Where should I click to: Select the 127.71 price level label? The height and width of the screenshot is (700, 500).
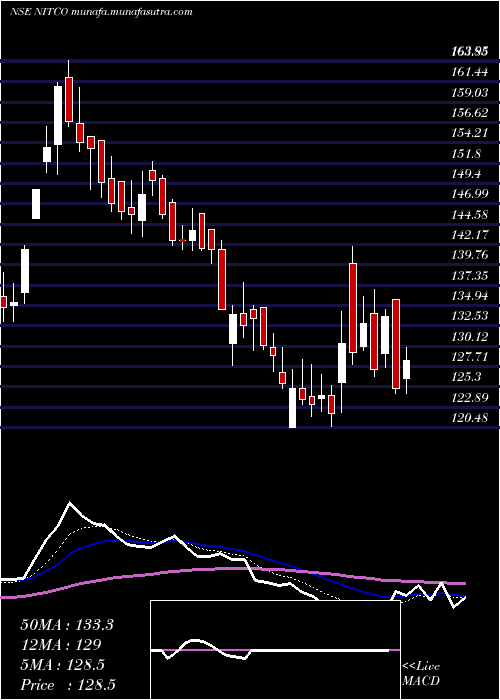[x=472, y=357]
